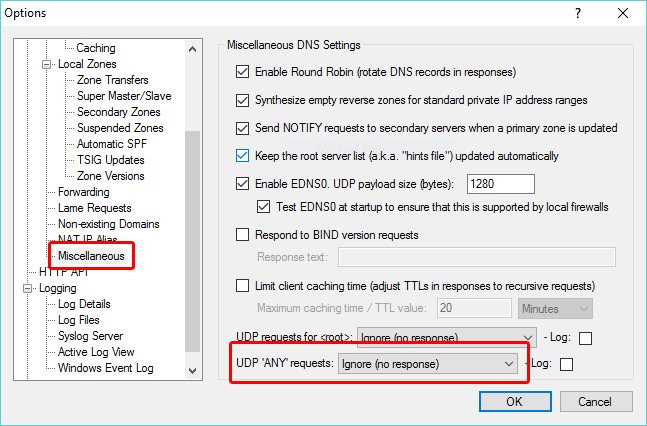Enable Respond to BIND version requests

(x=241, y=235)
